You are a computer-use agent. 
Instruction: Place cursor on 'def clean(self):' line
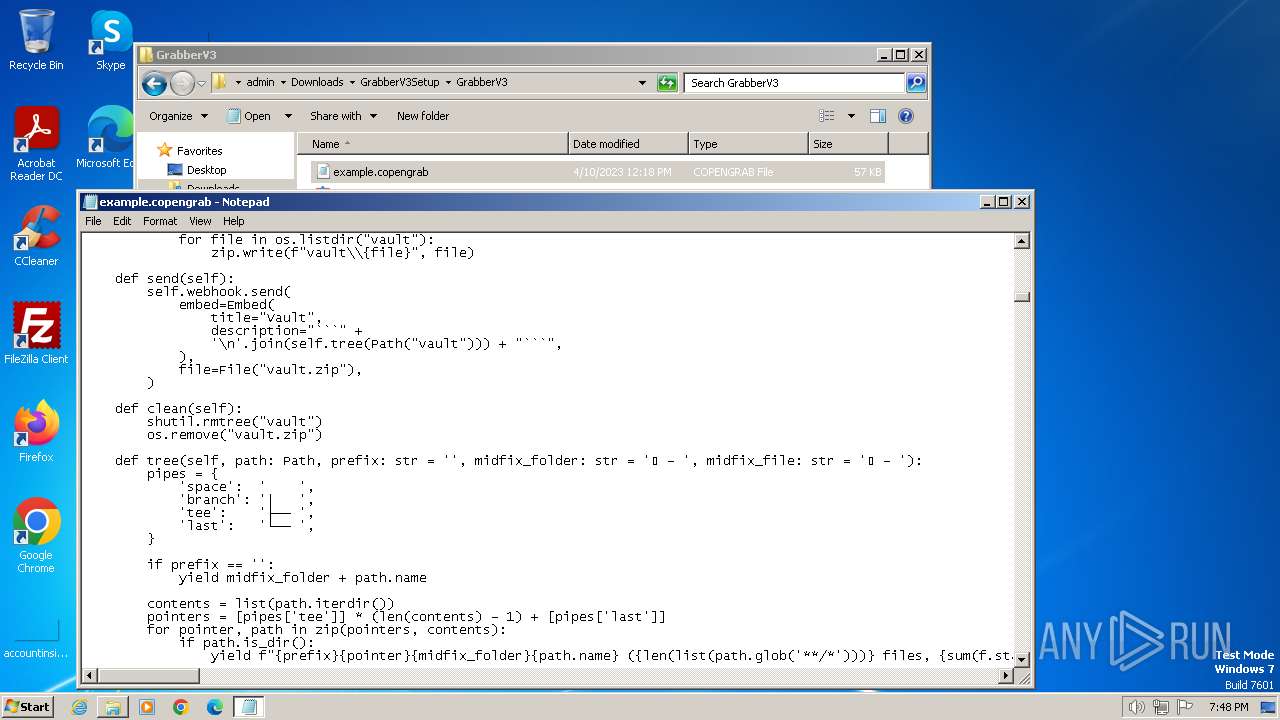pos(178,409)
